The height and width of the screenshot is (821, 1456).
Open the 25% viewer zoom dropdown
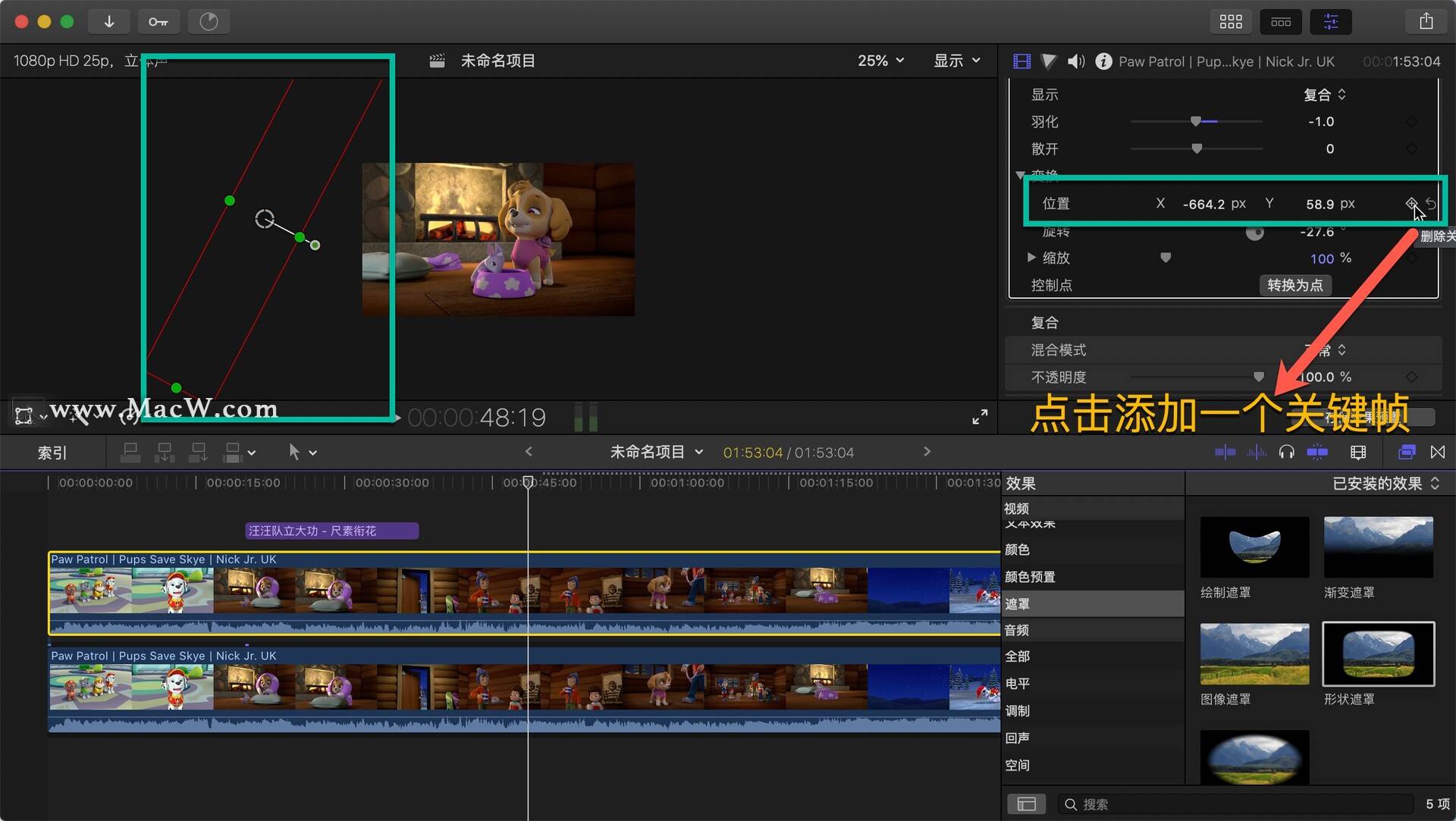[880, 61]
